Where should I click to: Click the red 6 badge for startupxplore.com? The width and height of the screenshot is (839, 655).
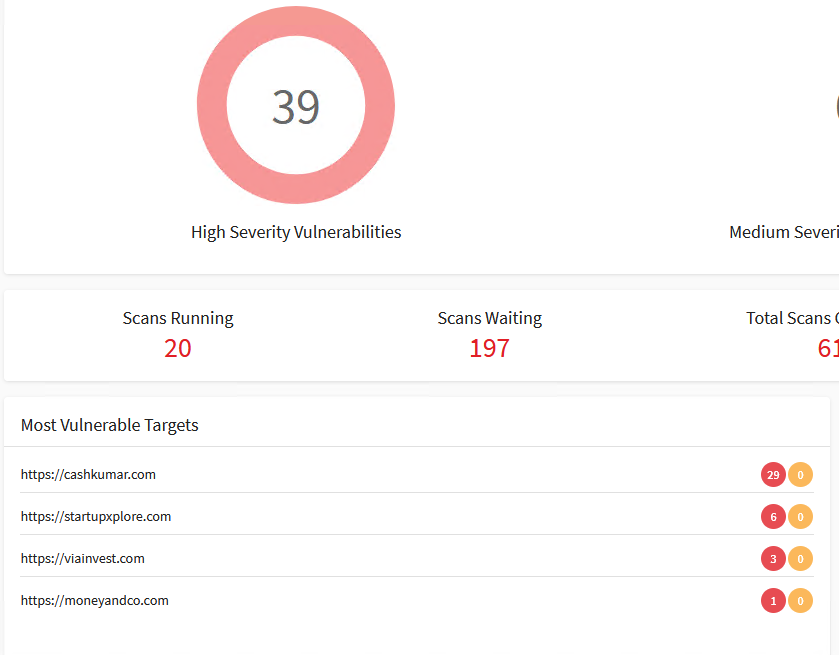coord(773,517)
